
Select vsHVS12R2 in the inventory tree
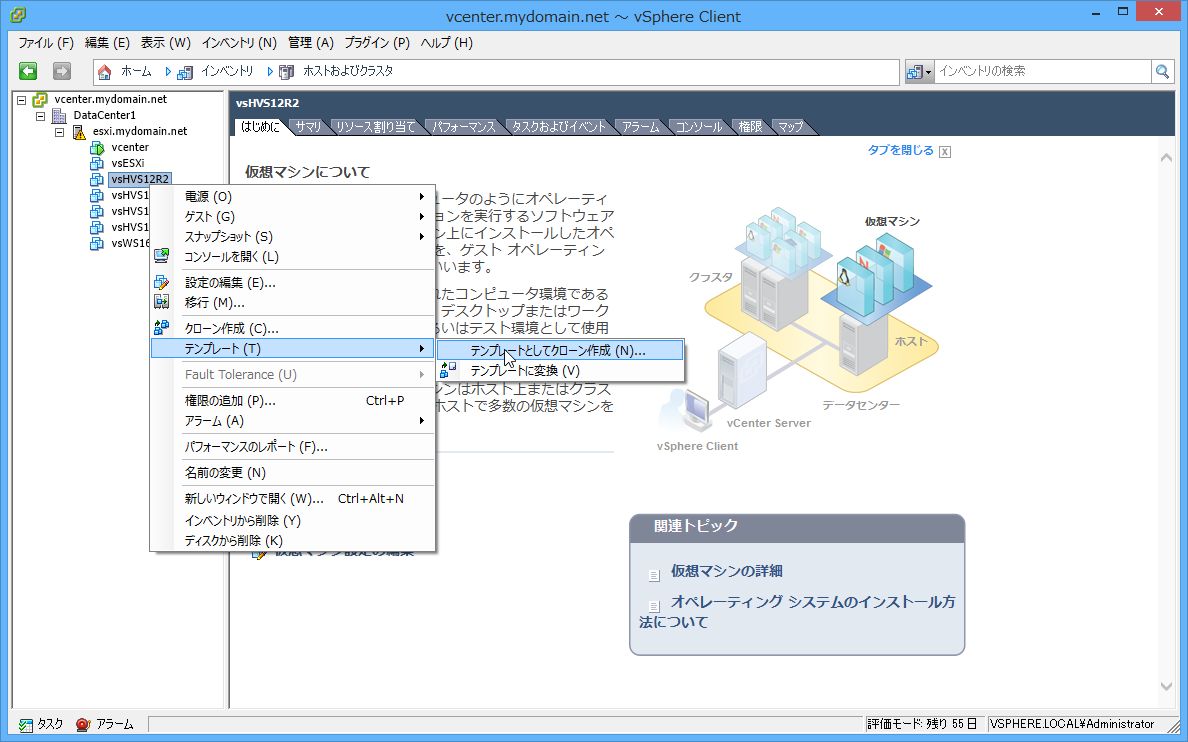[x=140, y=180]
